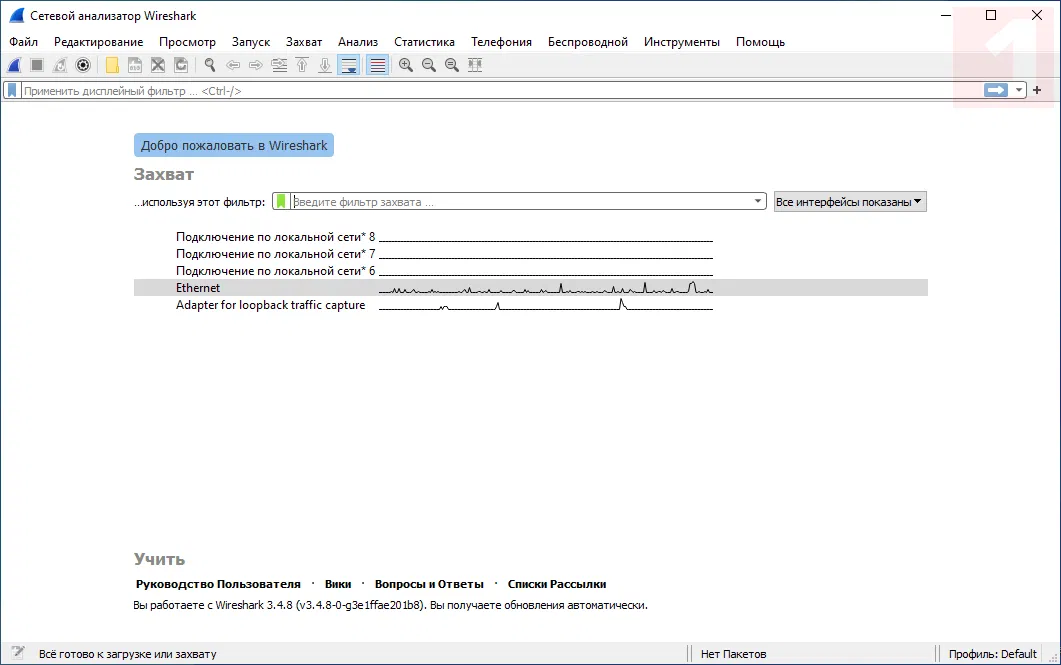1061x665 pixels.
Task: Open the Файл menu
Action: 24,42
